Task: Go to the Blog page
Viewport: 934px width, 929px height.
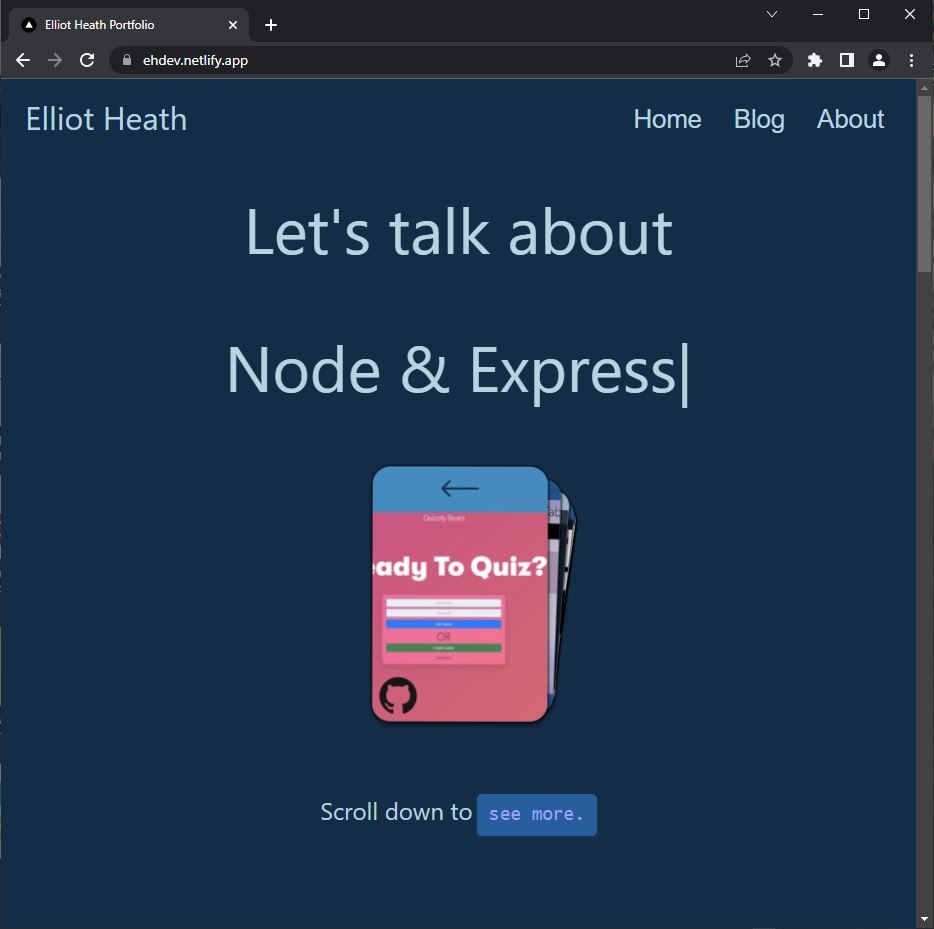Action: coord(759,119)
